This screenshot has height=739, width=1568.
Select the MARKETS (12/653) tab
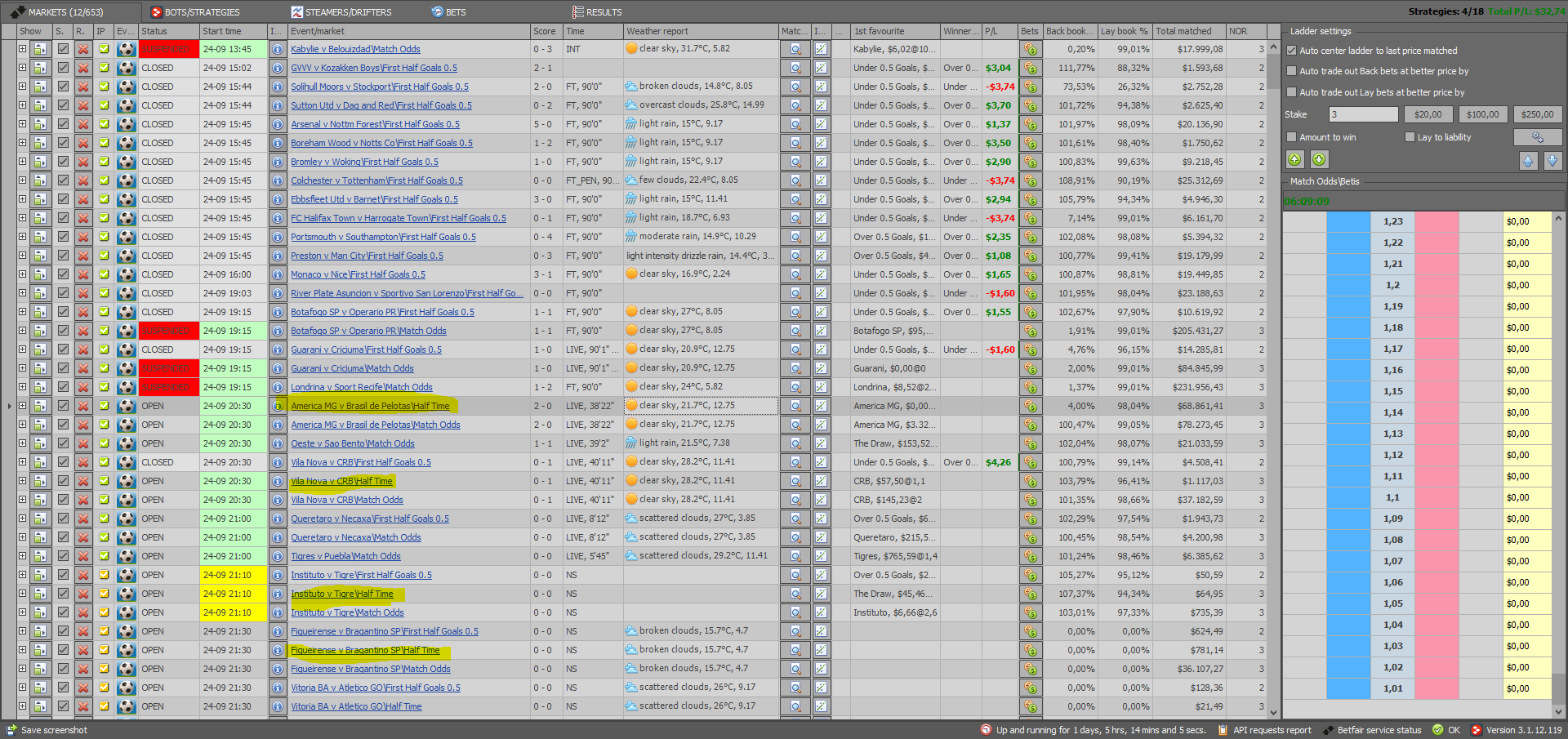(59, 12)
